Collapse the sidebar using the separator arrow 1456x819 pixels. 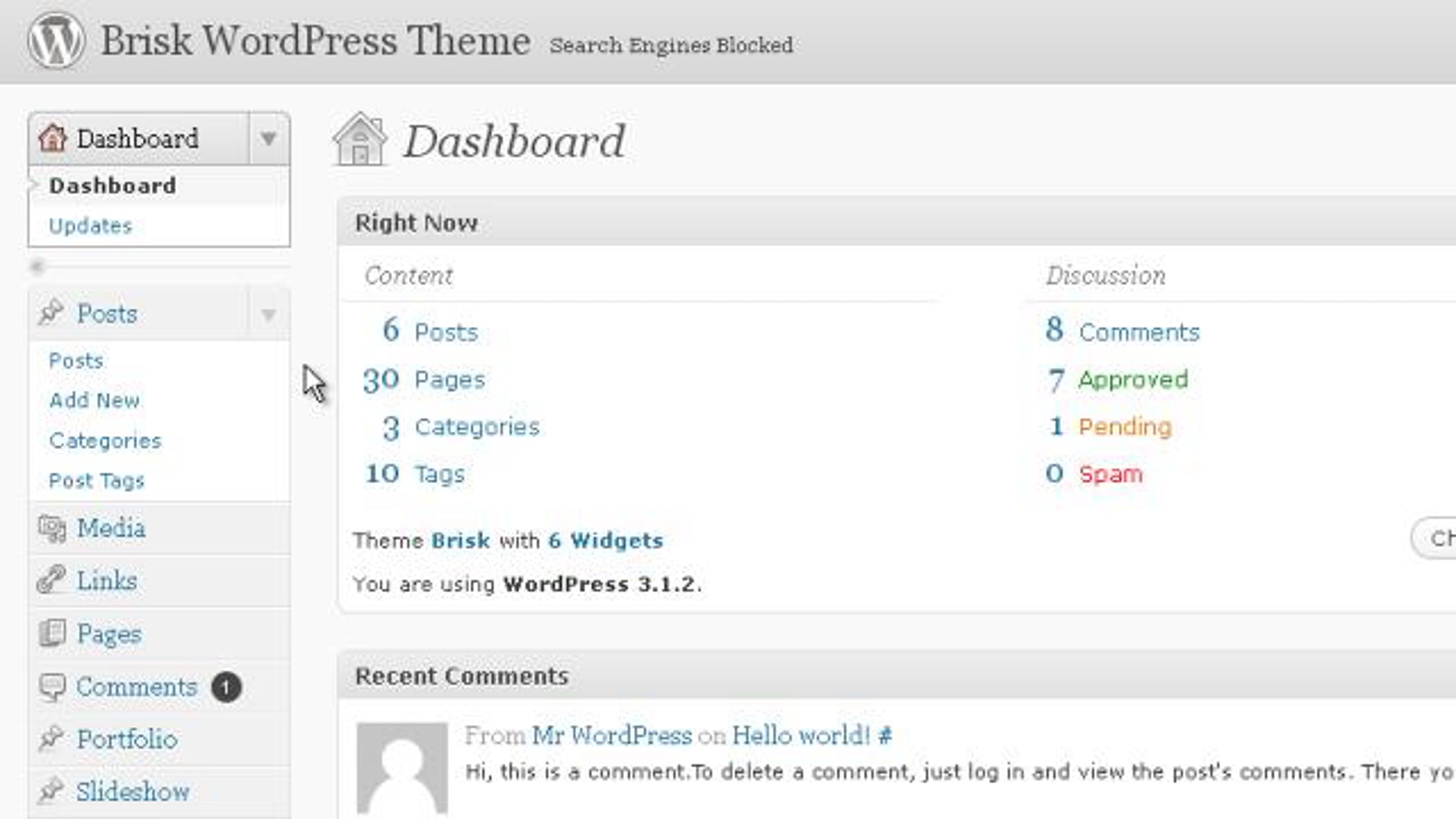tap(37, 266)
